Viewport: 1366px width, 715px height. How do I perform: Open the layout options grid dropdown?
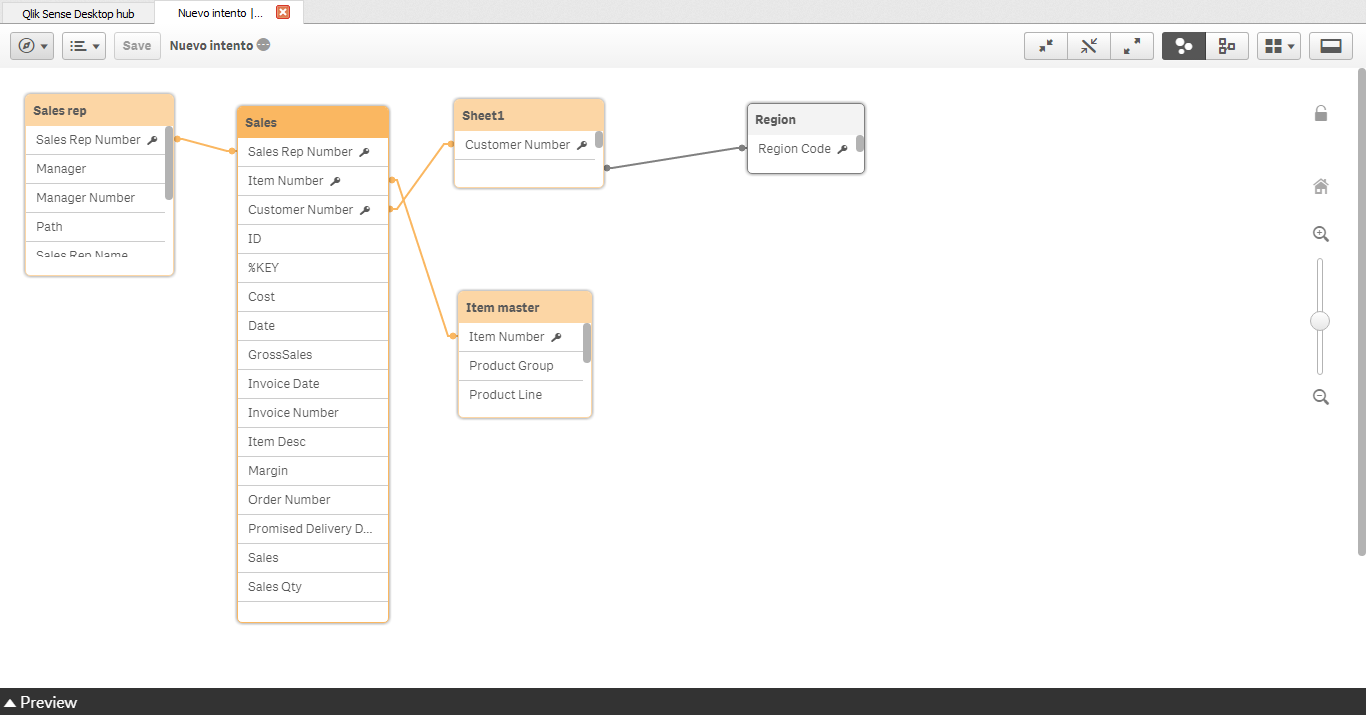tap(1279, 46)
